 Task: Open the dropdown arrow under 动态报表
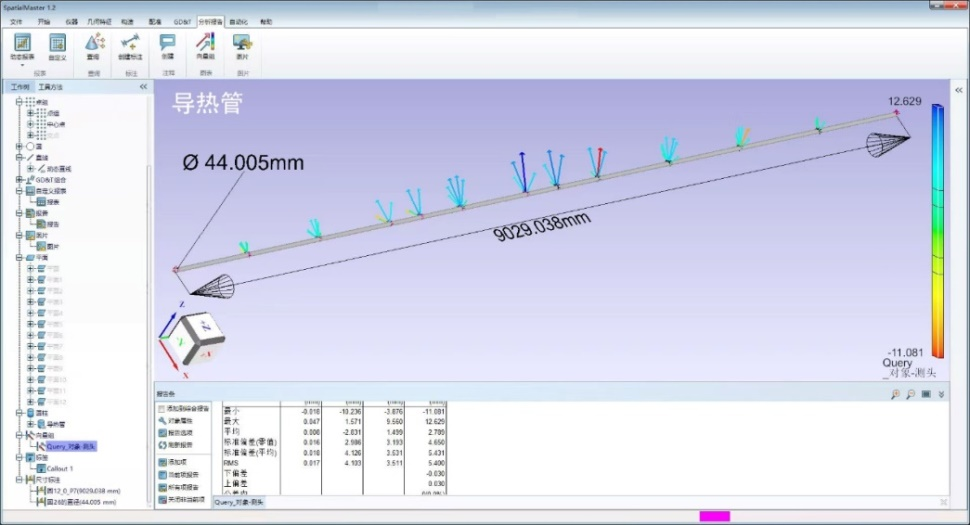tap(22, 65)
